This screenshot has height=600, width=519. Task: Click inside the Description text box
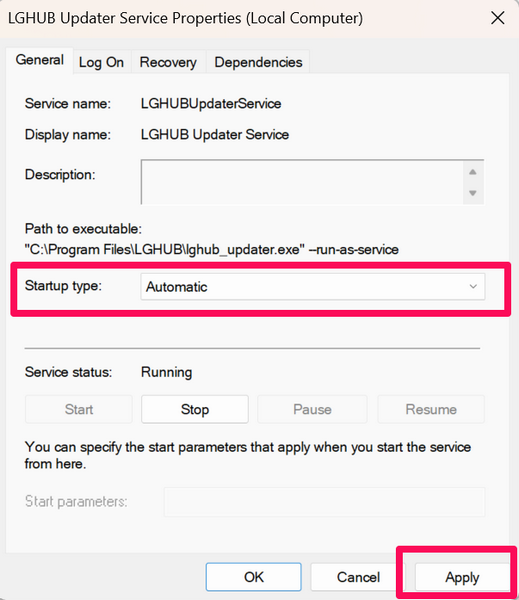tap(302, 182)
